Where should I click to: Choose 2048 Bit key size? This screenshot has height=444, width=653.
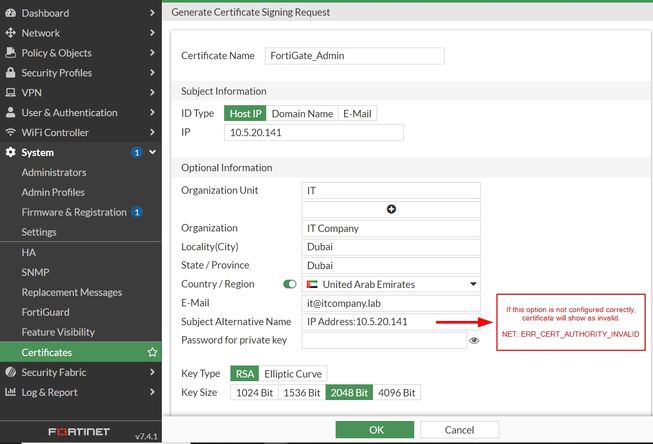(x=349, y=393)
